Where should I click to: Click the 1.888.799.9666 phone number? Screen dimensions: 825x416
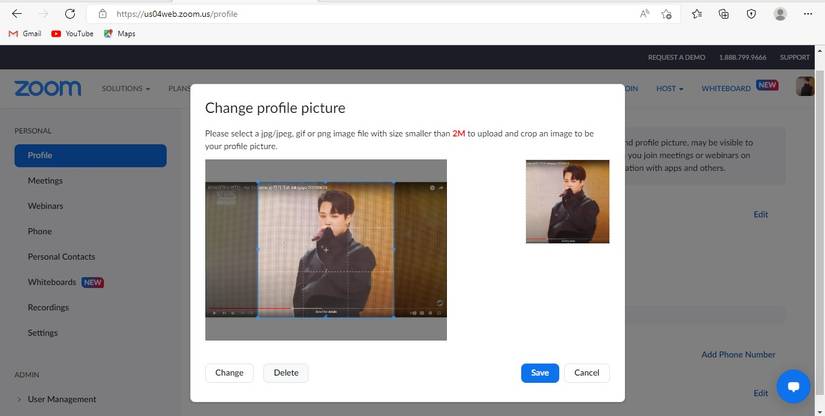tap(742, 57)
